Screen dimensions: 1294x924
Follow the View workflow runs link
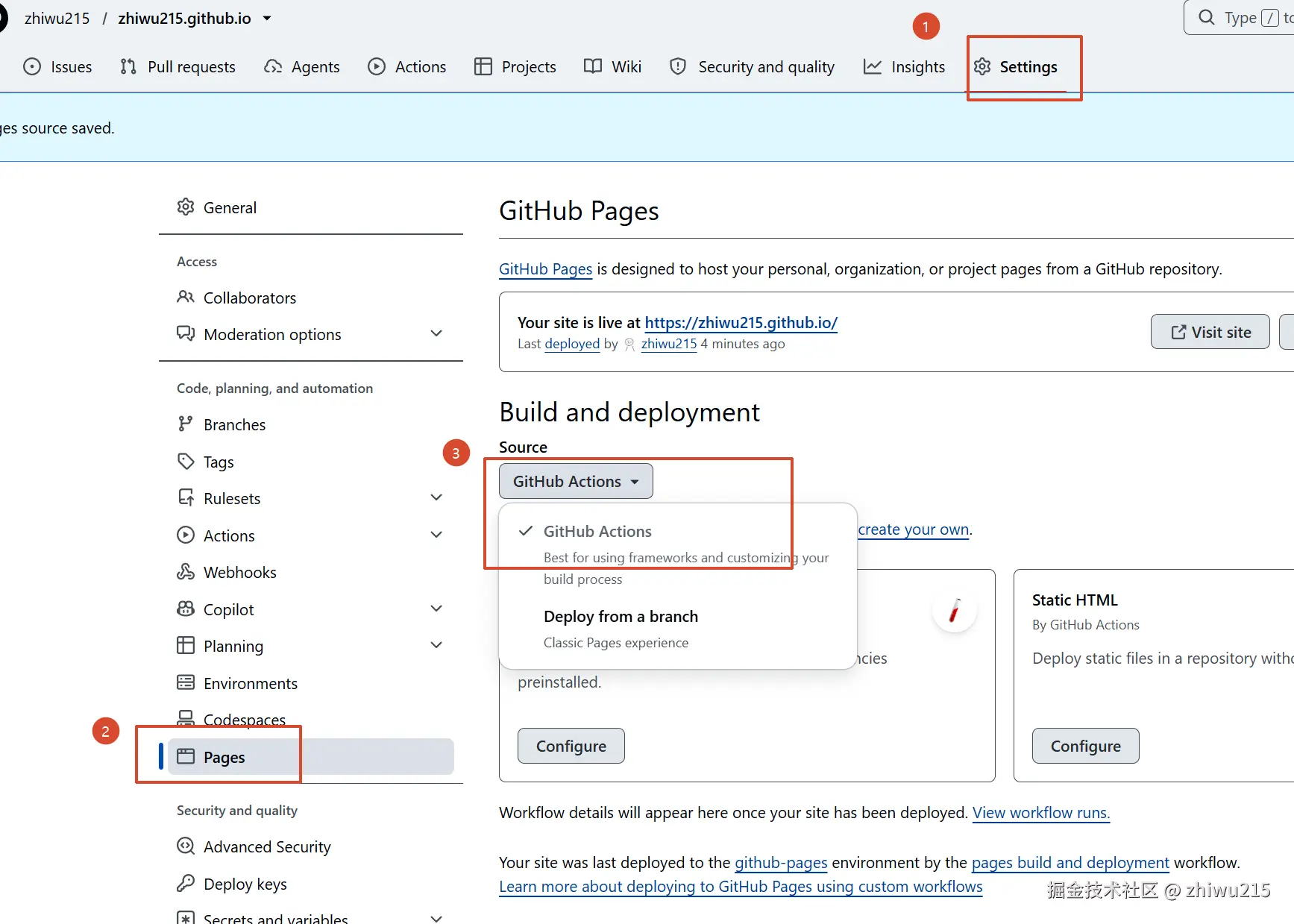tap(1041, 813)
